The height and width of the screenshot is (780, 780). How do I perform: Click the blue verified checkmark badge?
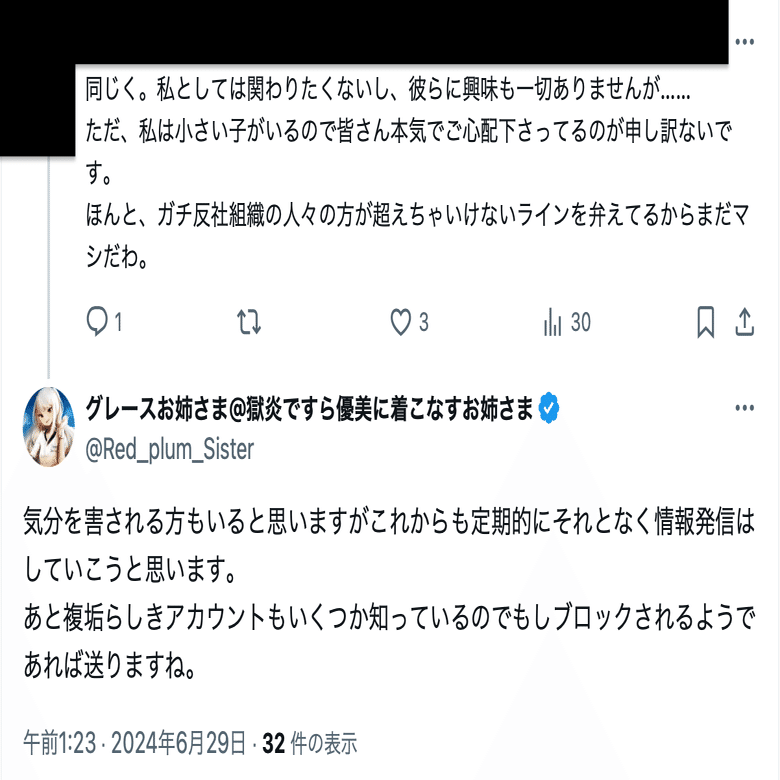[x=549, y=408]
